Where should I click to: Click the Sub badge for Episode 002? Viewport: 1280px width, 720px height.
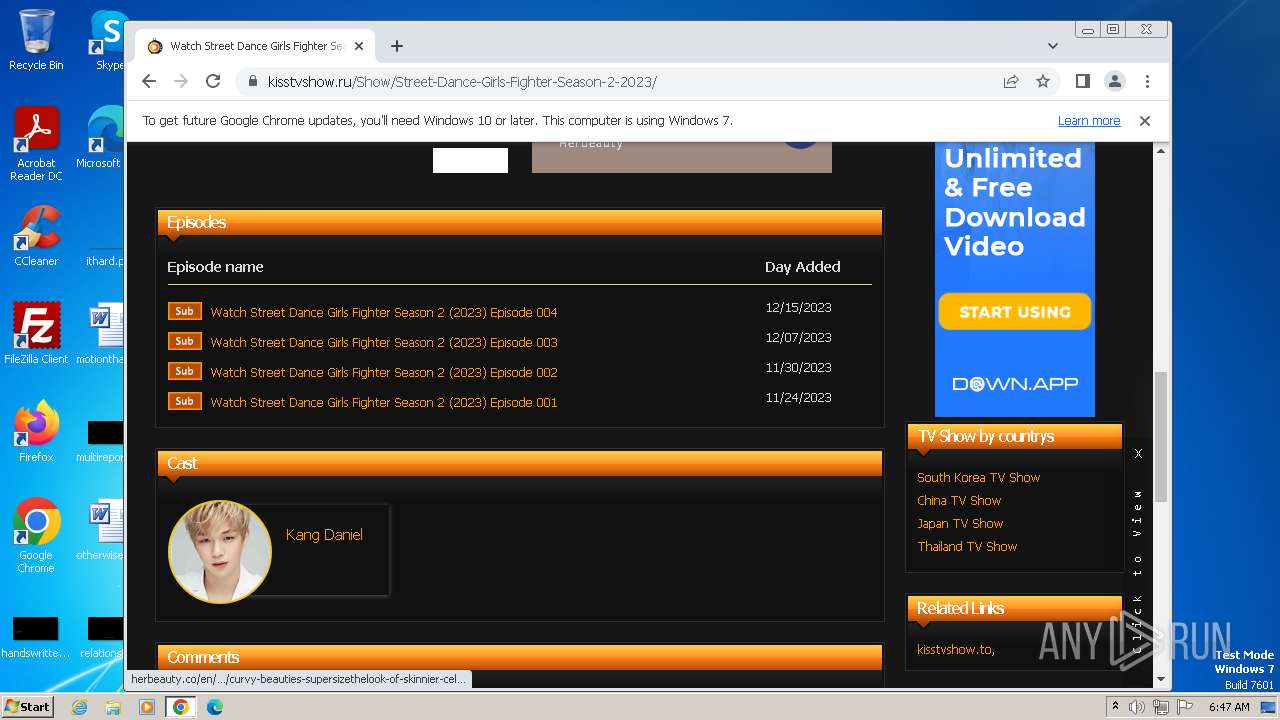[x=185, y=371]
